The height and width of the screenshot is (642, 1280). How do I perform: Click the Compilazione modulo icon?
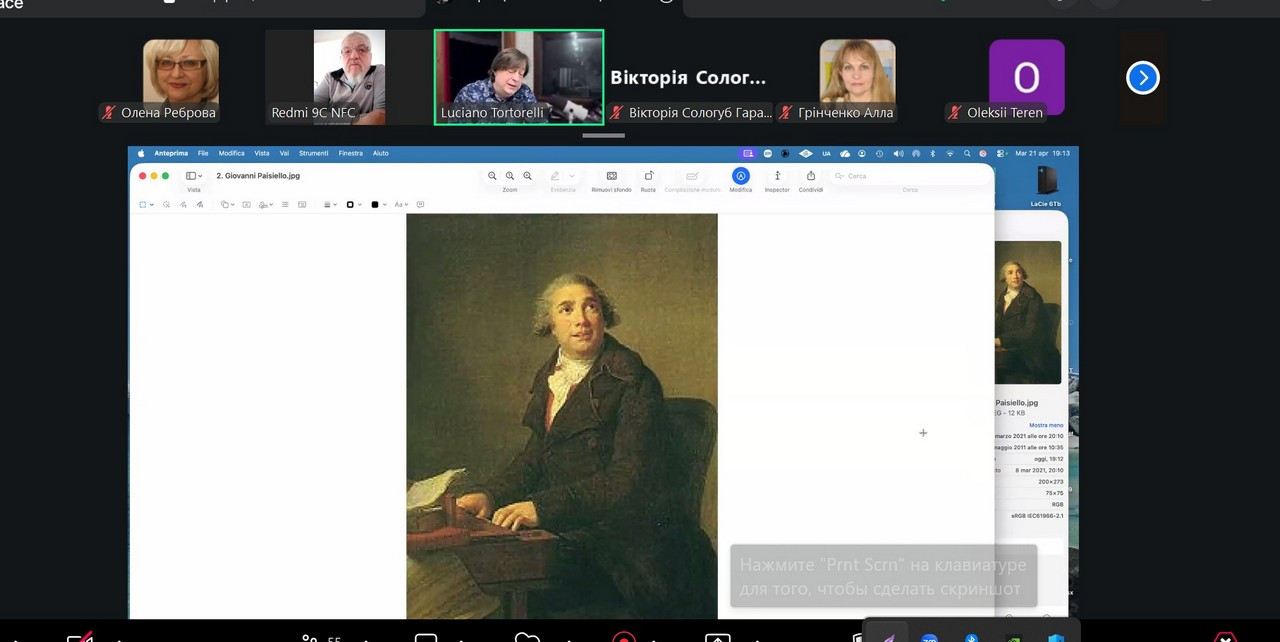pos(692,175)
